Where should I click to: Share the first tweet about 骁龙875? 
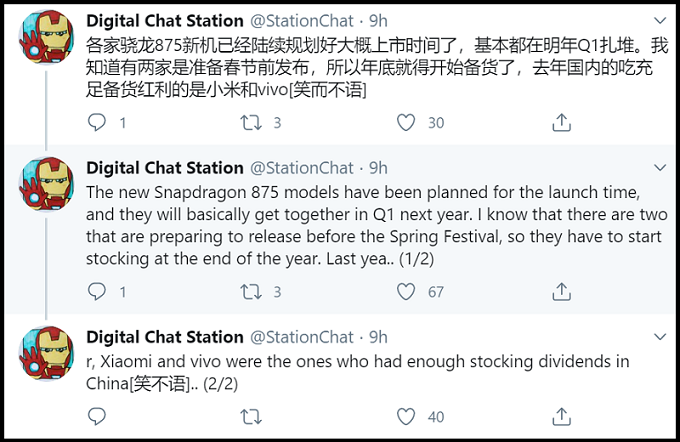coord(561,122)
